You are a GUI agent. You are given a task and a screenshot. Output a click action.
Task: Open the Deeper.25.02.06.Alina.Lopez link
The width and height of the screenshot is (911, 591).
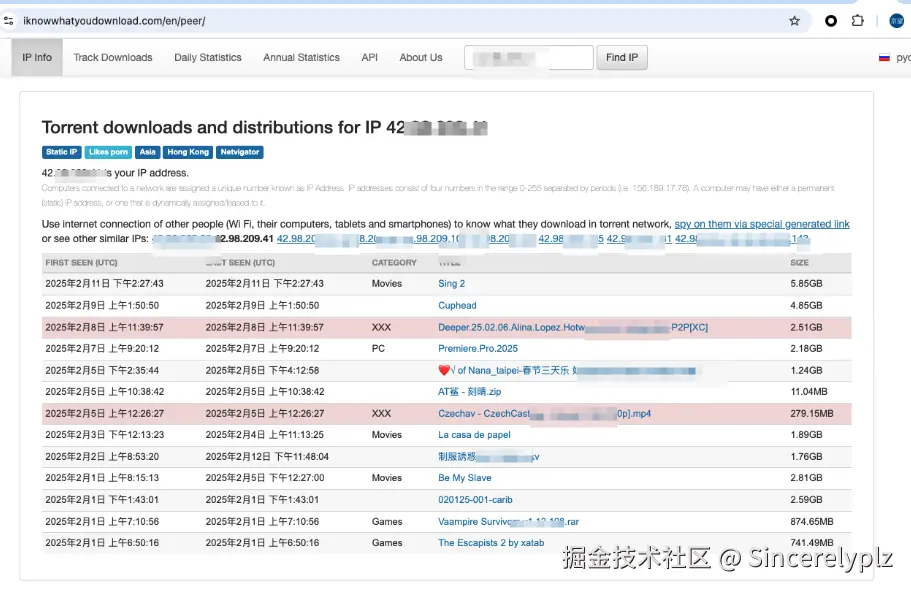pos(573,328)
